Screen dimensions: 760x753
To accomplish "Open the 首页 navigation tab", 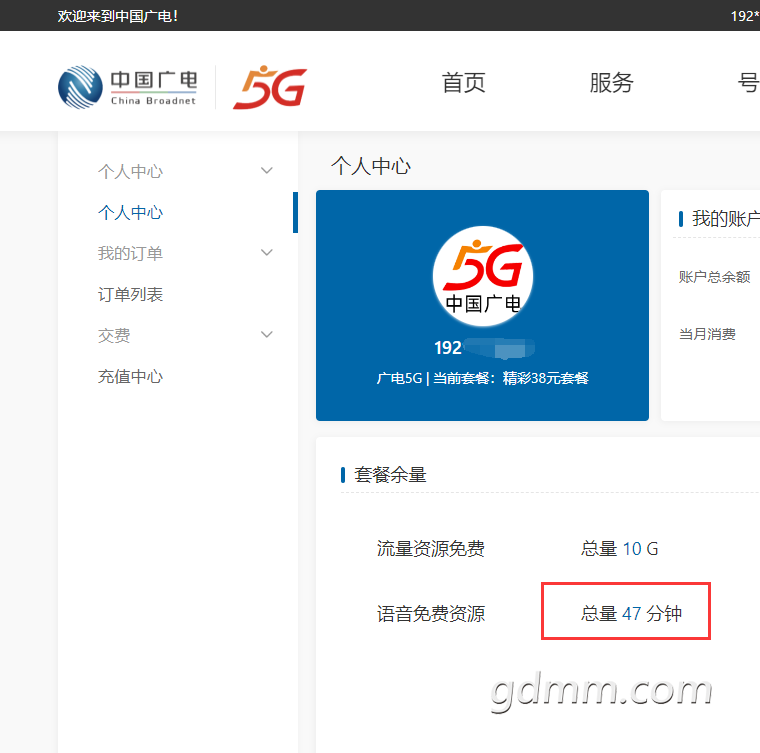I will tap(463, 83).
